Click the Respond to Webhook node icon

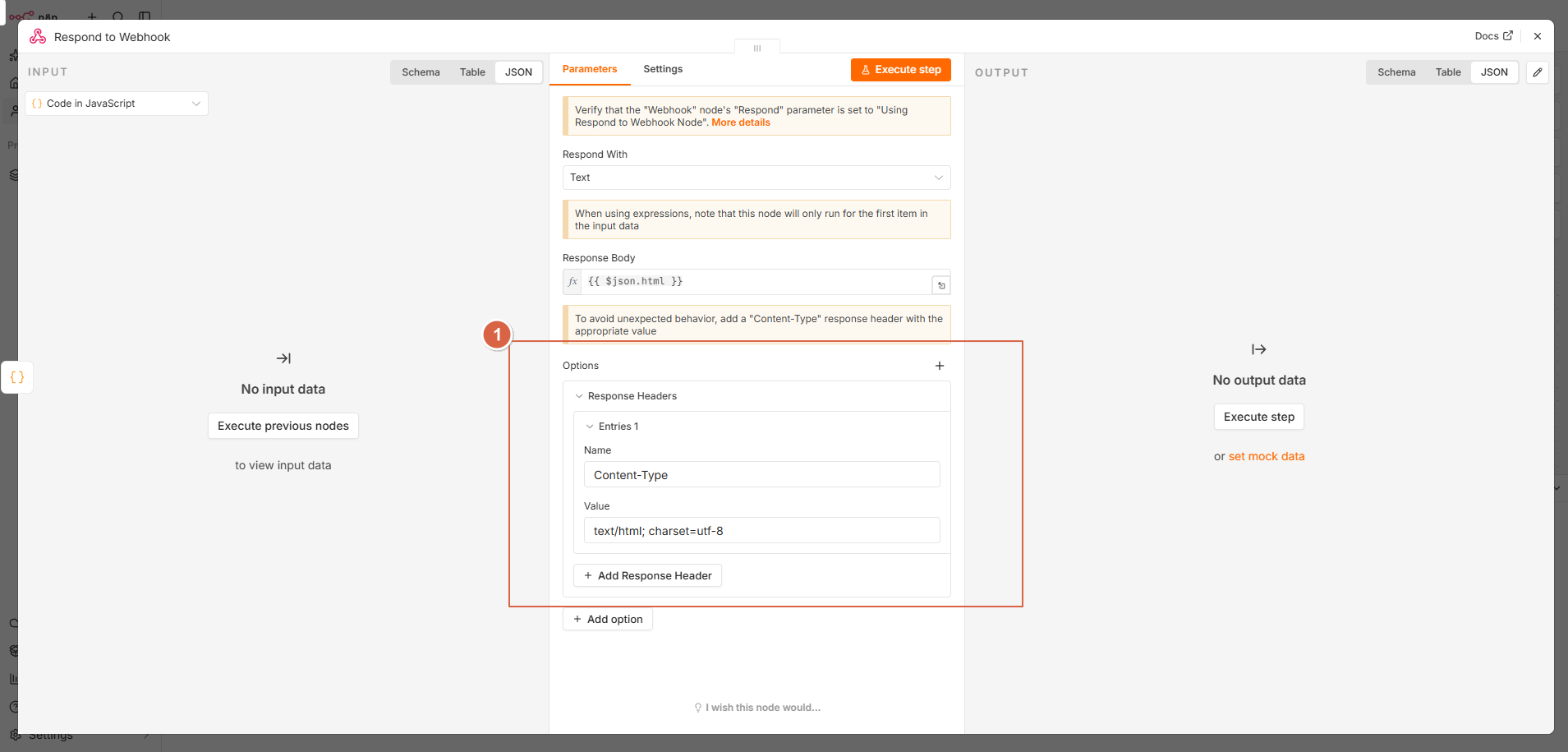tap(38, 36)
